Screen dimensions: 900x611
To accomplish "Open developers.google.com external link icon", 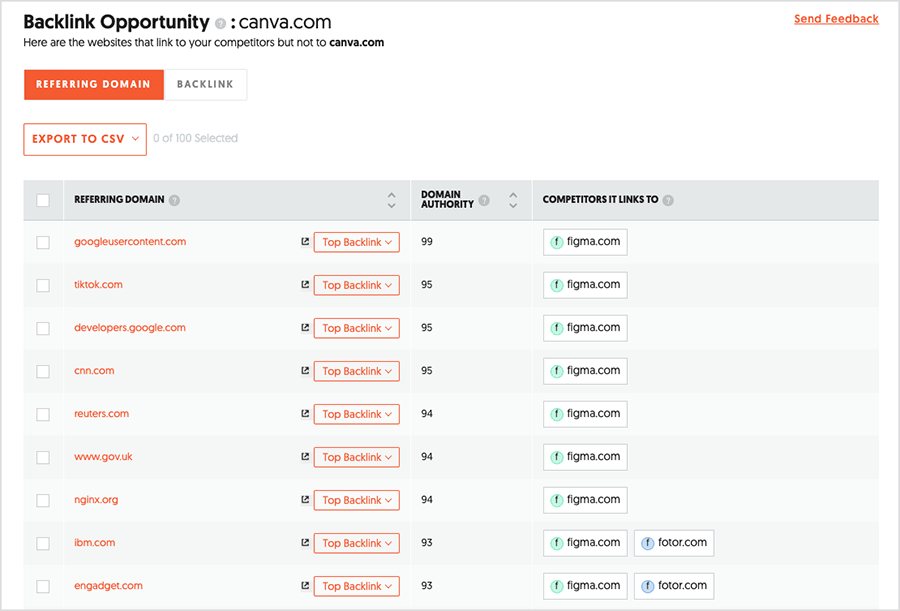I will (305, 328).
